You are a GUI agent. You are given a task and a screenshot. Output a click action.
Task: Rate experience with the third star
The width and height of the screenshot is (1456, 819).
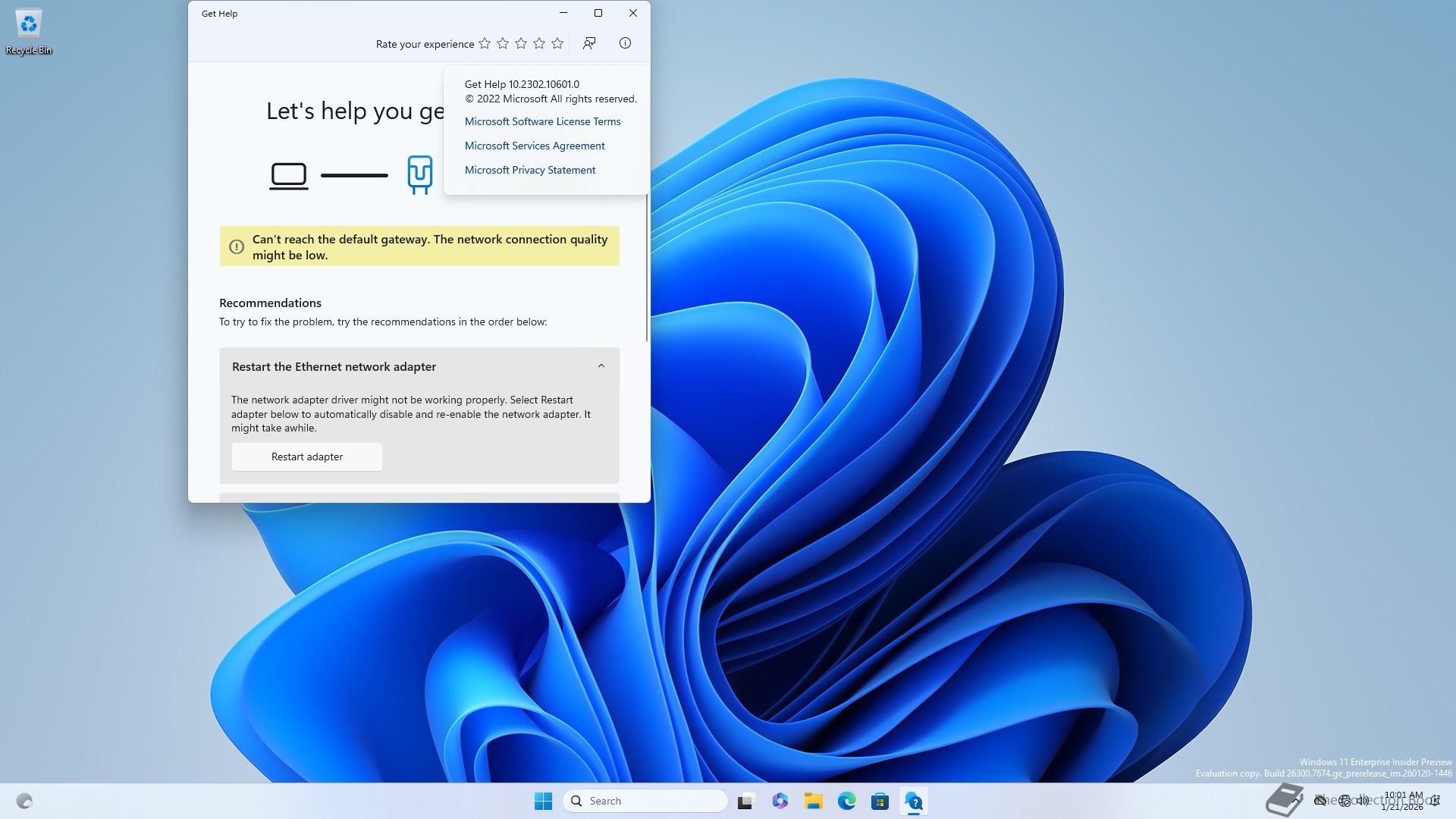coord(521,44)
